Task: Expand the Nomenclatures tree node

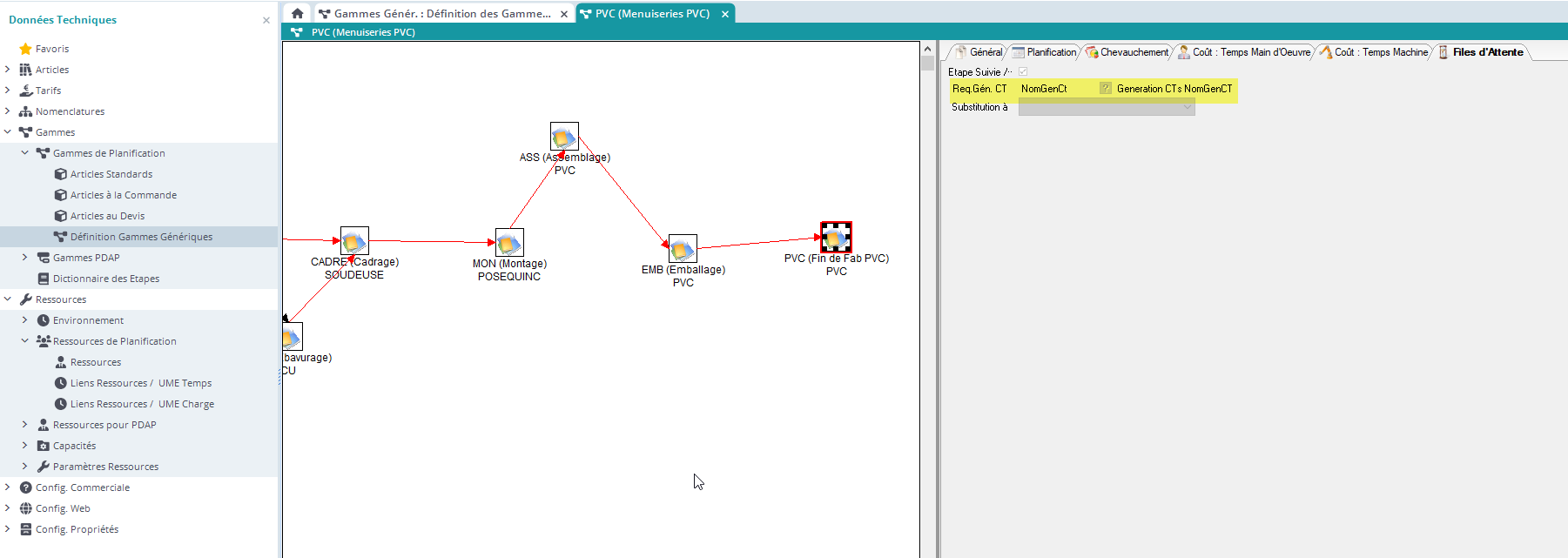Action: [x=8, y=111]
